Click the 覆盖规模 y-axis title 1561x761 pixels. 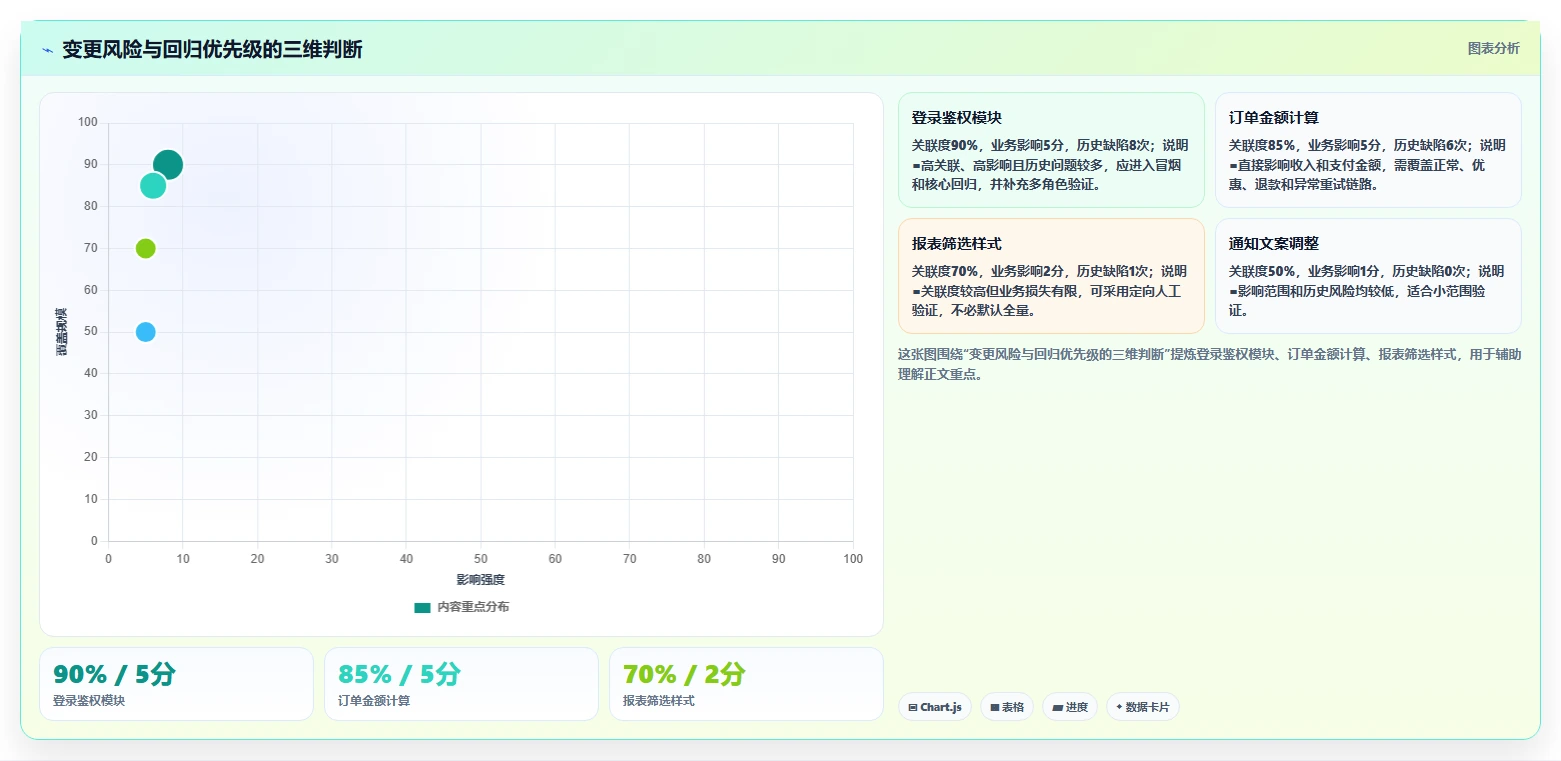62,332
